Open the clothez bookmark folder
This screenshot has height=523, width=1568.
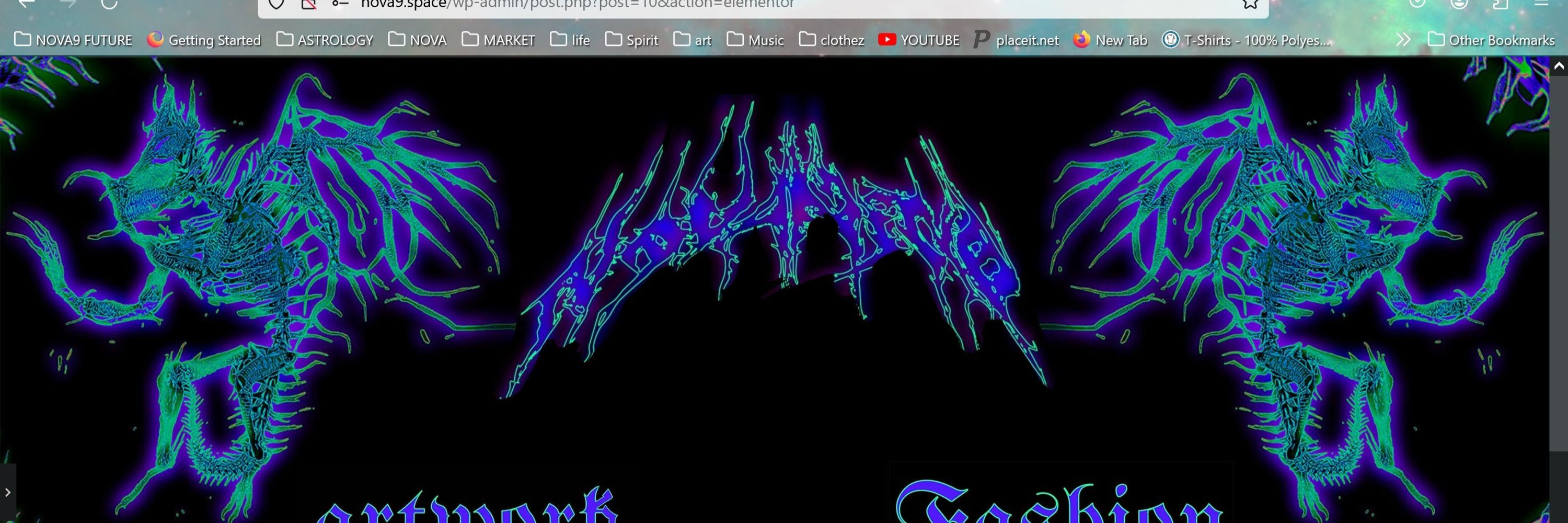point(832,40)
